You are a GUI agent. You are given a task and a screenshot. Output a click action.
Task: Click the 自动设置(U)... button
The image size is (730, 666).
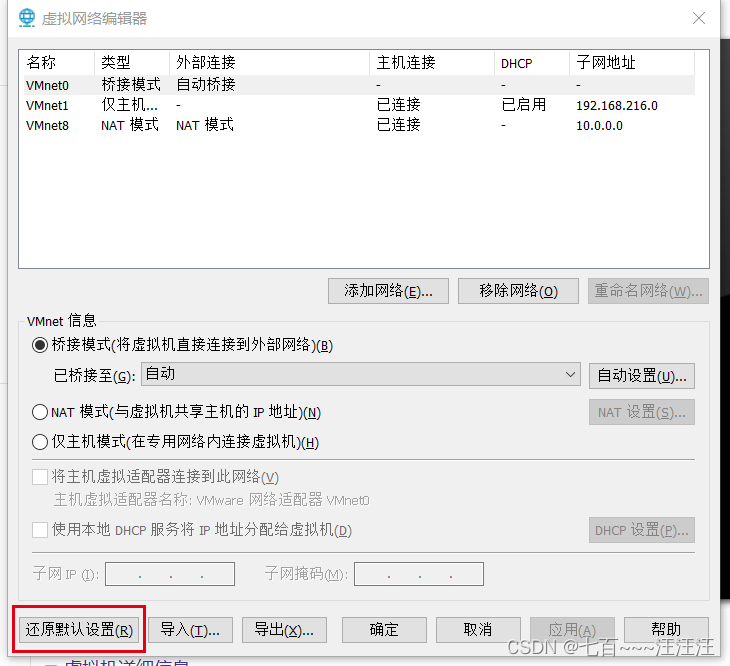pyautogui.click(x=642, y=376)
